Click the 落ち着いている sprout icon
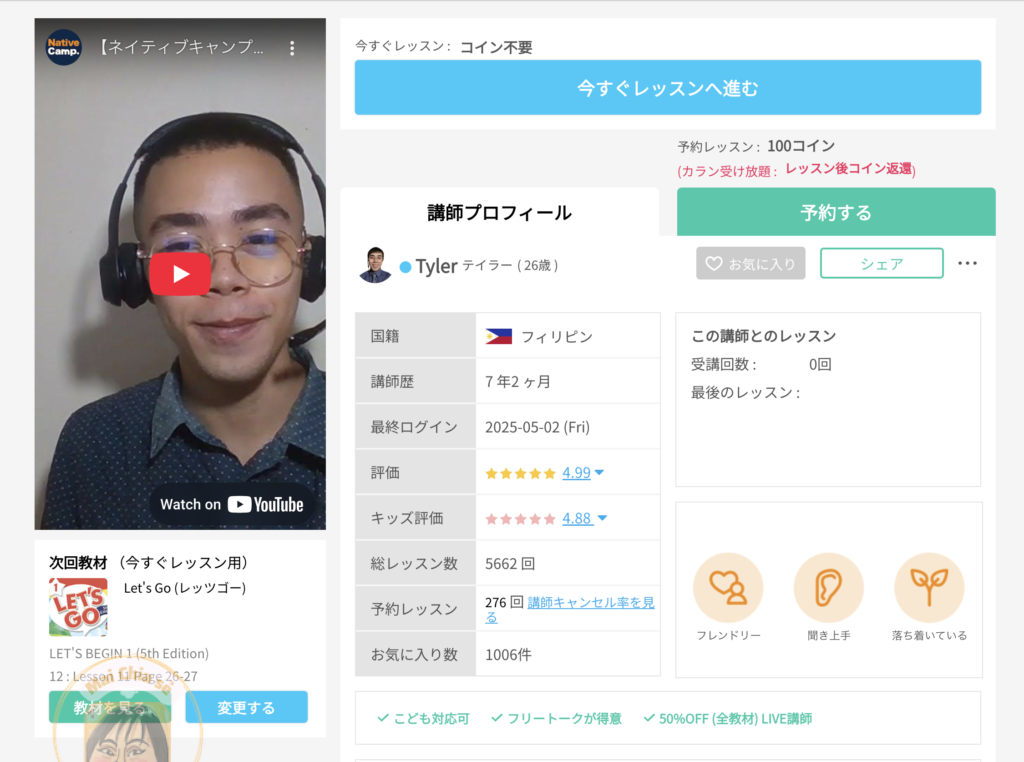This screenshot has width=1024, height=762. coord(929,588)
